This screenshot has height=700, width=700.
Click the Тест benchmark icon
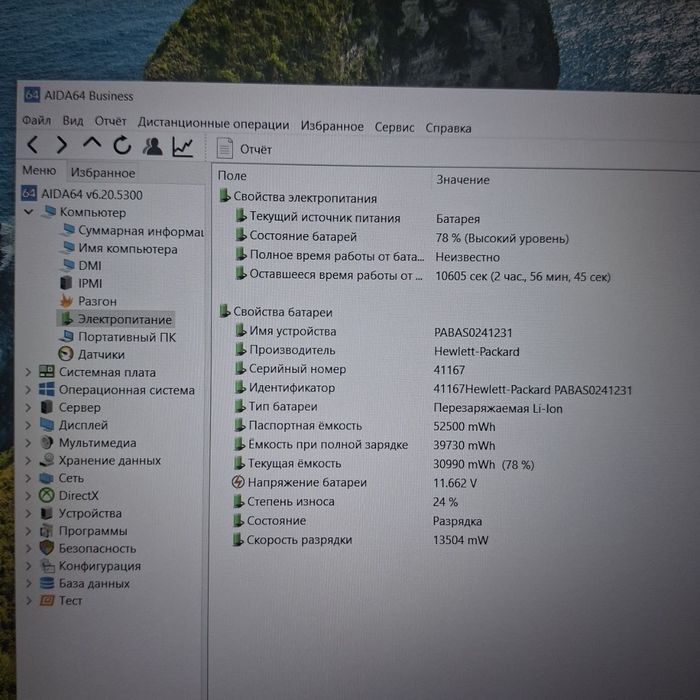pyautogui.click(x=46, y=600)
